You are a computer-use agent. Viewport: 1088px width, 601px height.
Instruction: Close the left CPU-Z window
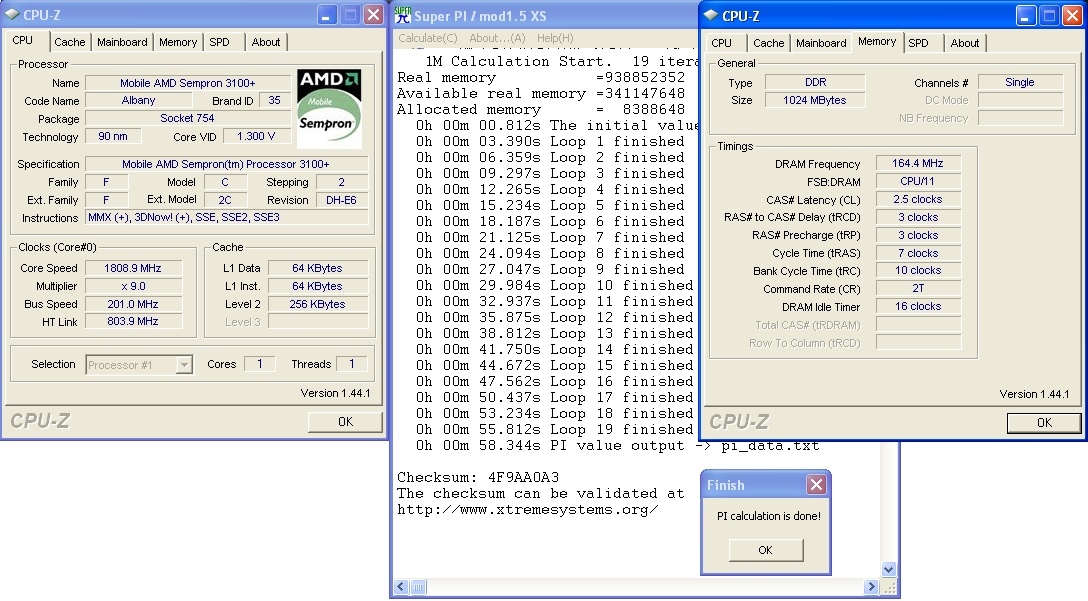(x=373, y=15)
